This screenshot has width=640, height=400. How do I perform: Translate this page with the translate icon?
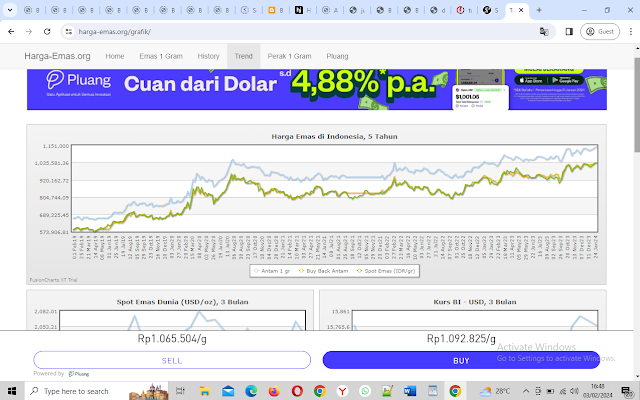tap(544, 31)
